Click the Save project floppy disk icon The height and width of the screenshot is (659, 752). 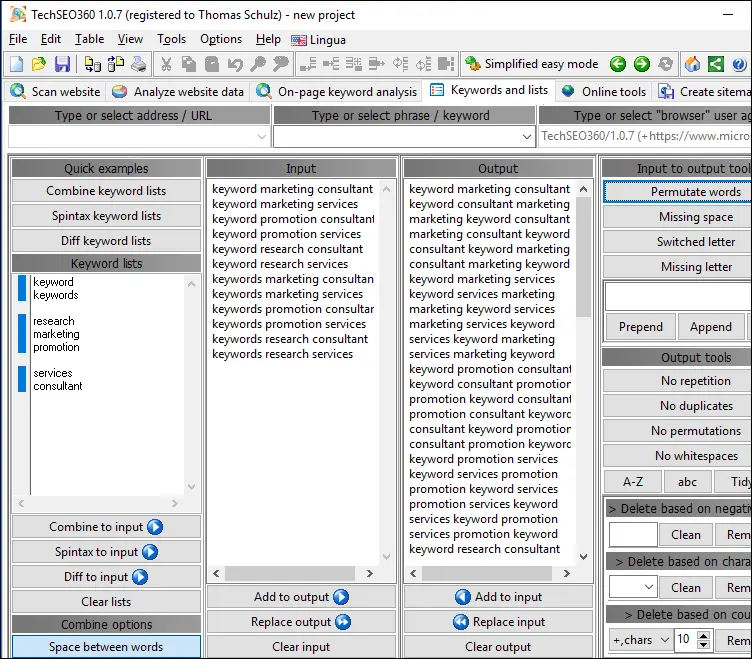(62, 64)
